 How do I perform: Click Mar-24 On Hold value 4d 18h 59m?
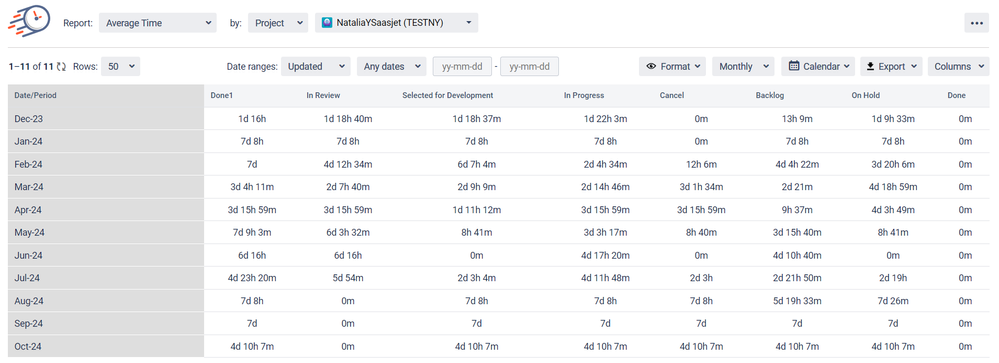893,187
